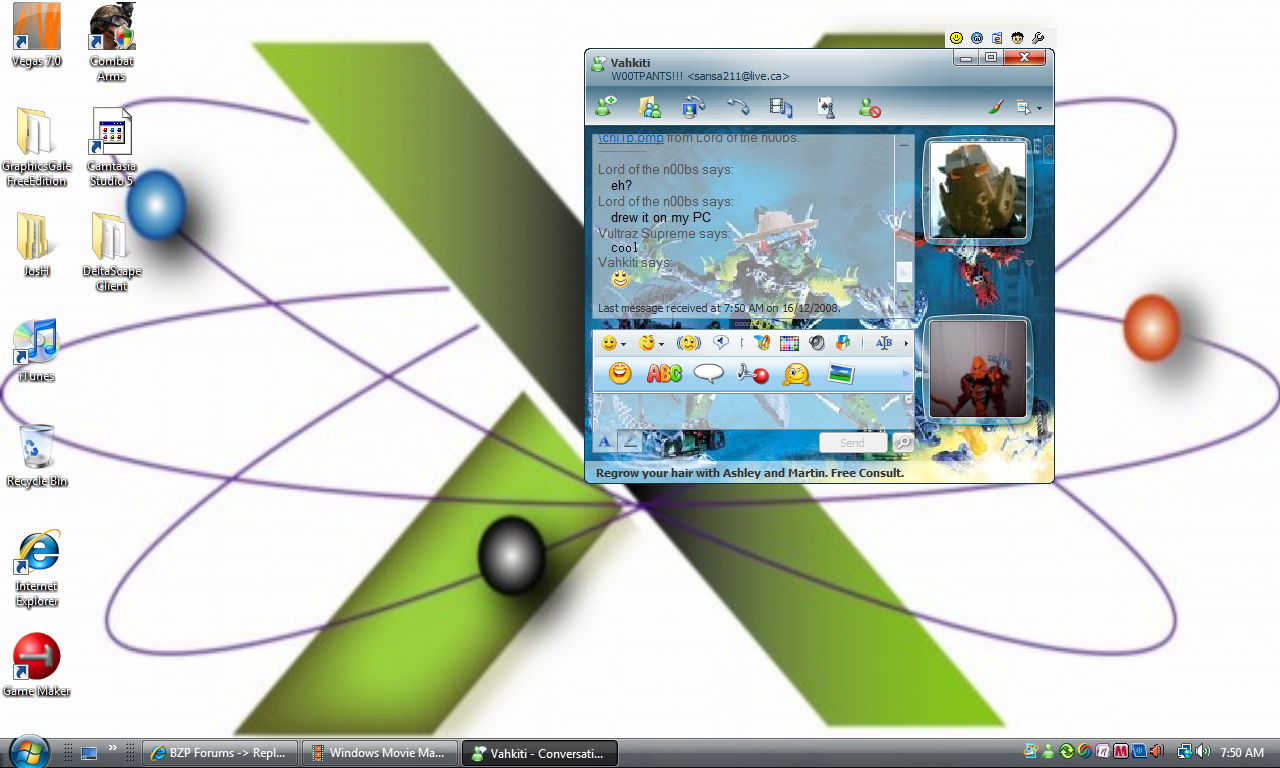Start a video call with Lord of the n00bs

pos(693,106)
